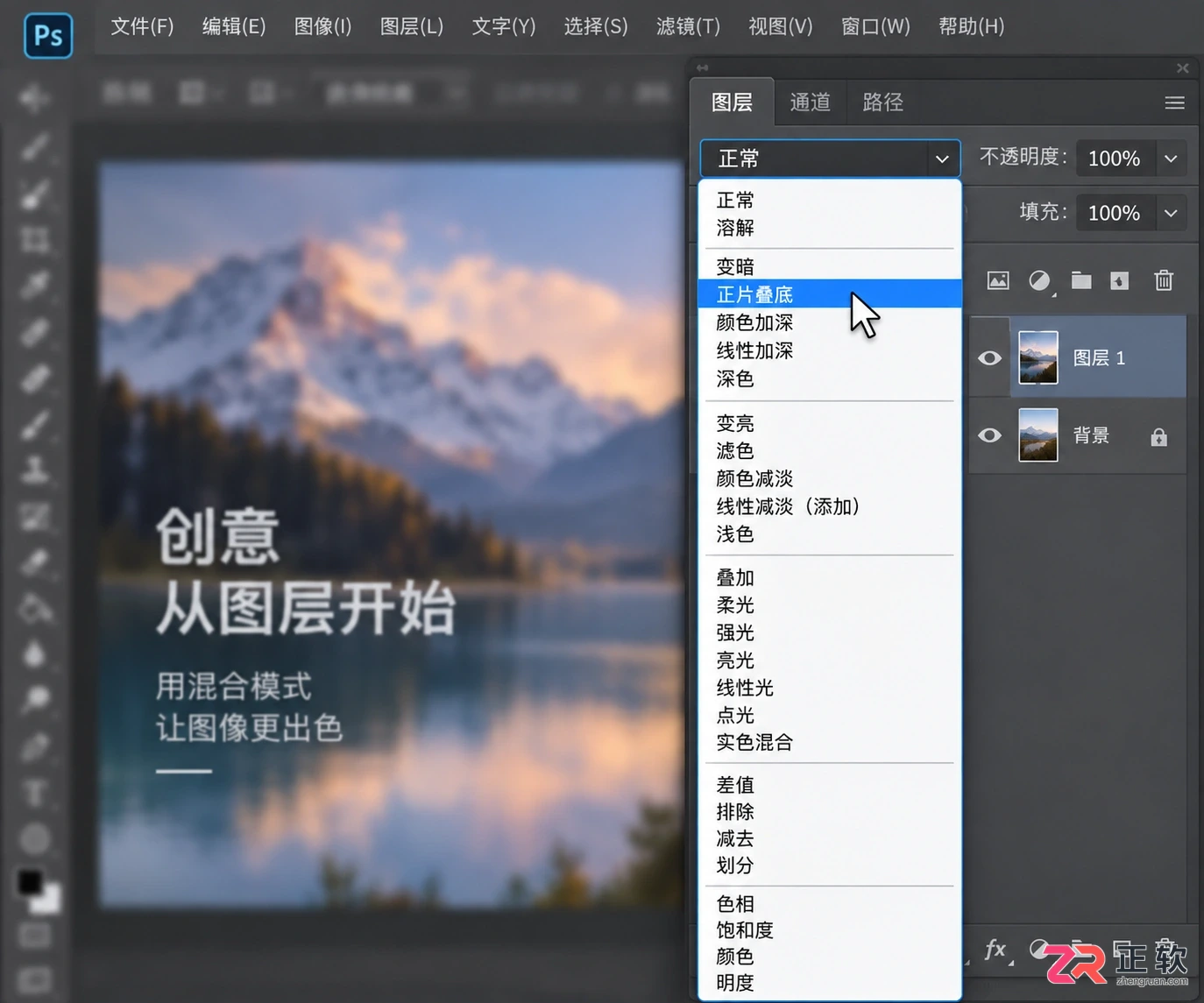Viewport: 1204px width, 1003px height.
Task: Collapse panel using double-arrow icon
Action: [702, 67]
